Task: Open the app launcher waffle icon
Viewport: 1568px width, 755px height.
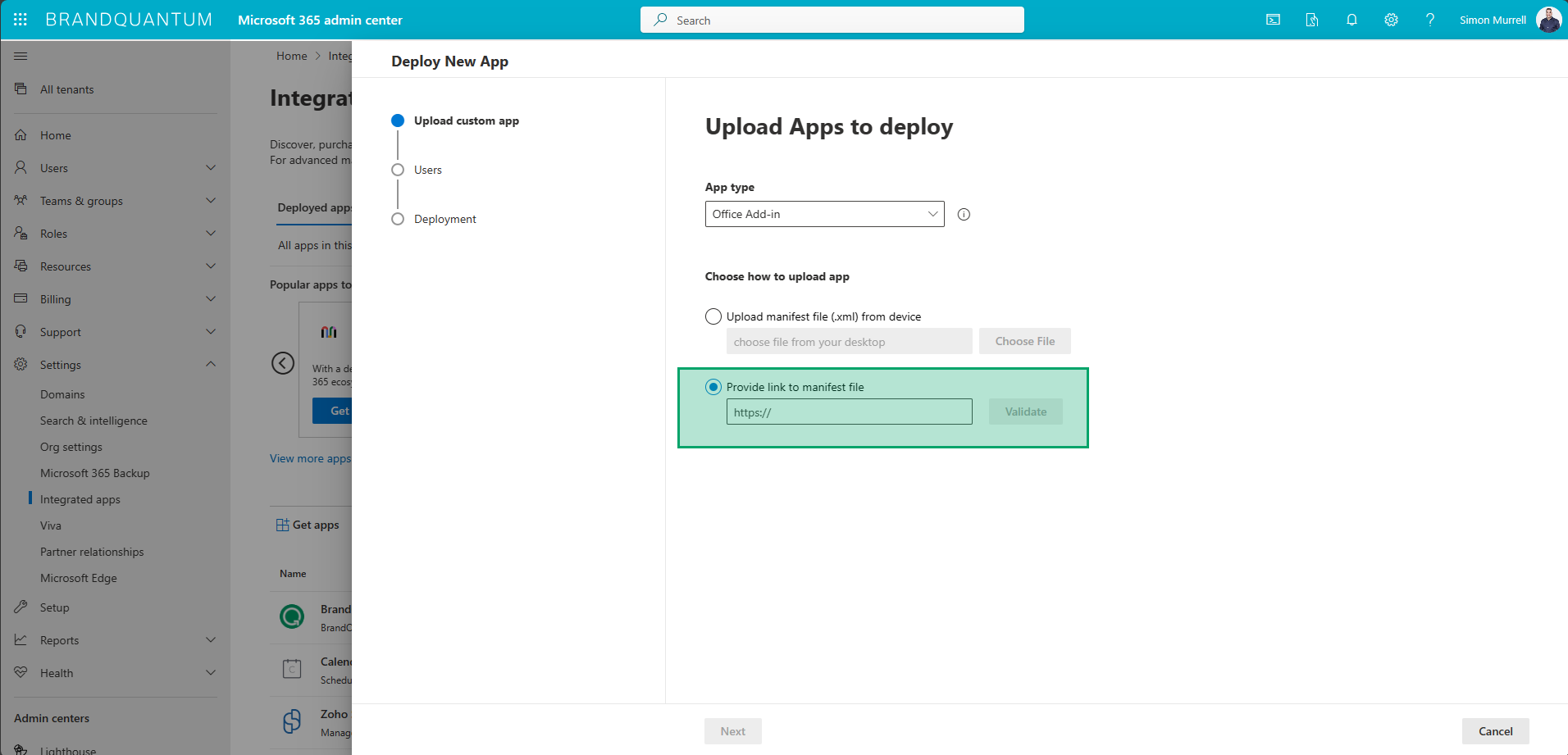Action: coord(21,20)
